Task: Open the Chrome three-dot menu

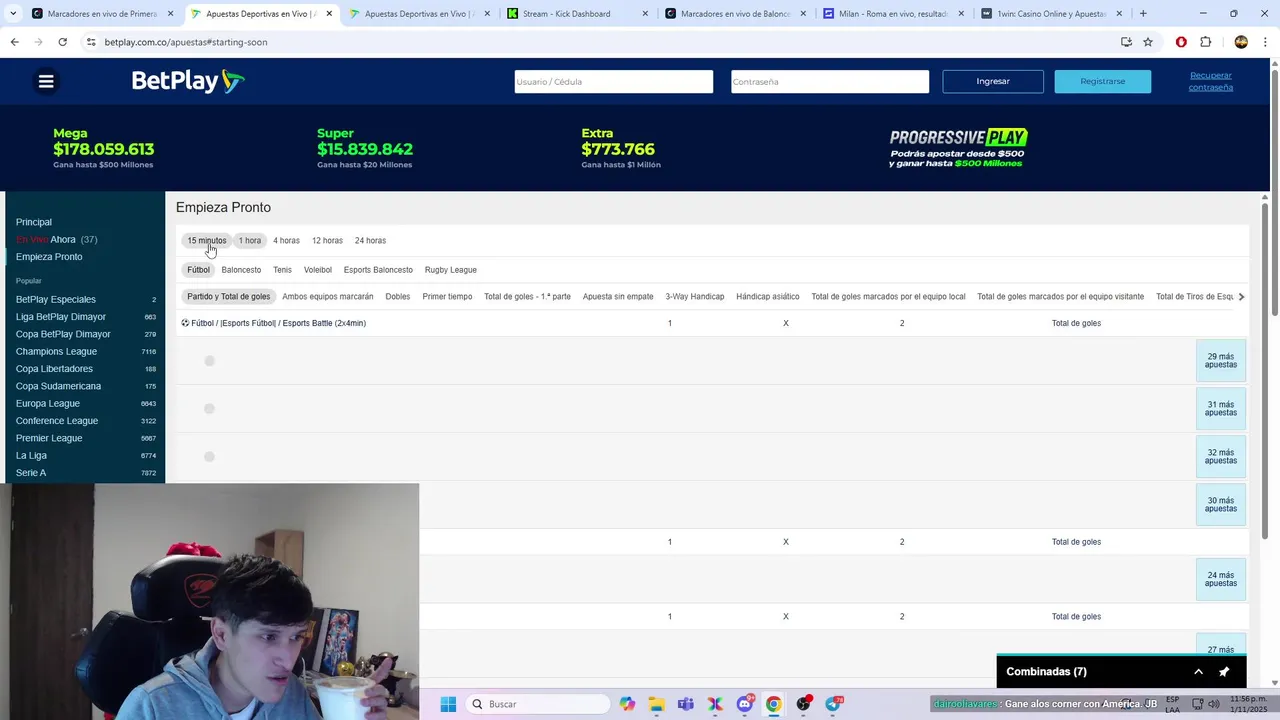Action: [x=1265, y=42]
